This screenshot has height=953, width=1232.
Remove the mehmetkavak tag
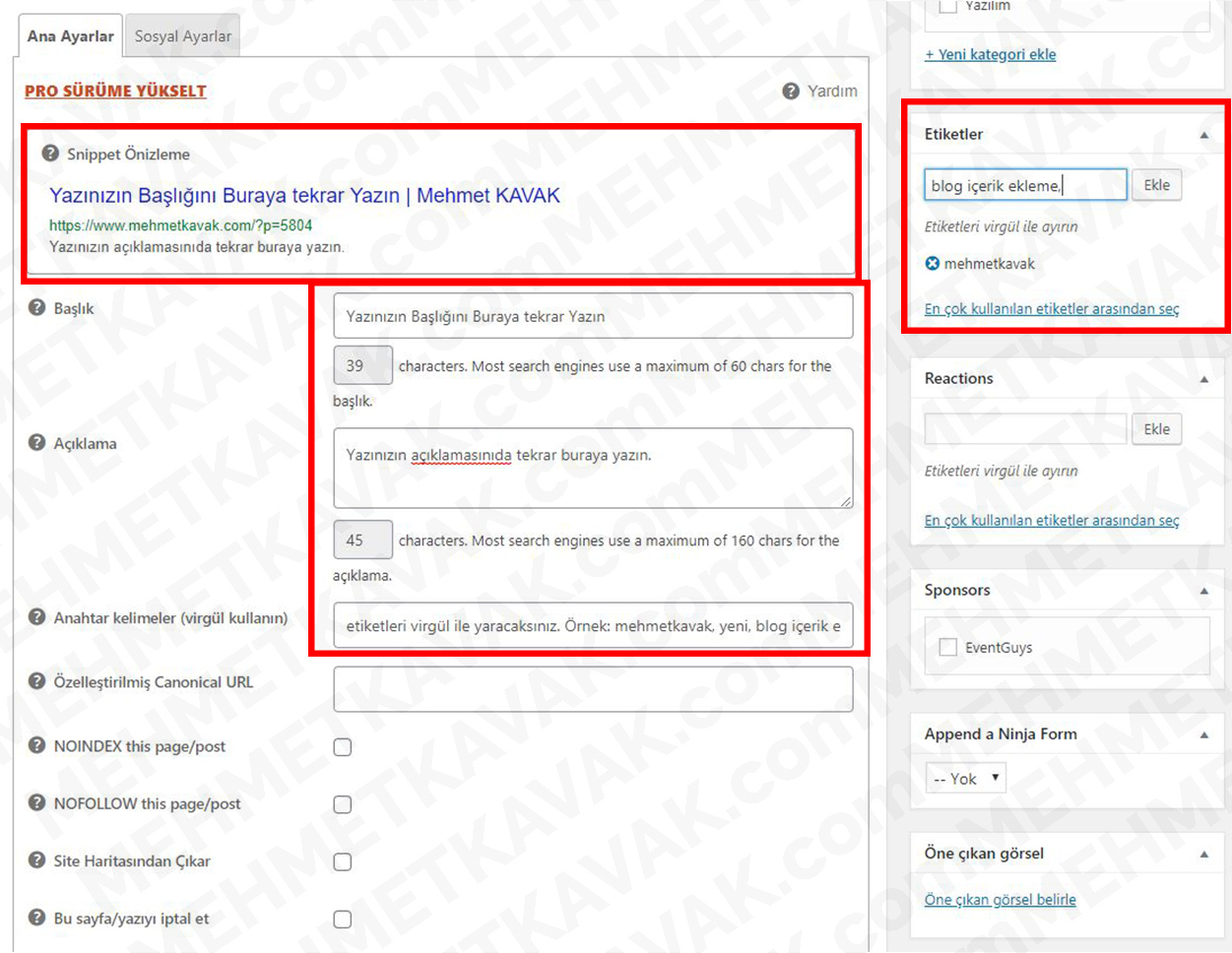[933, 264]
